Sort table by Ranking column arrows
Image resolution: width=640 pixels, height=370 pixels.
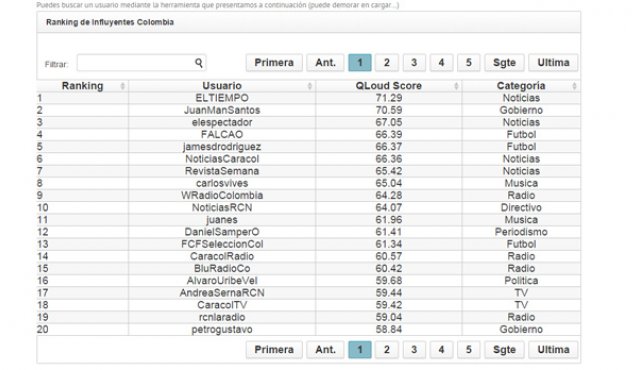[122, 86]
